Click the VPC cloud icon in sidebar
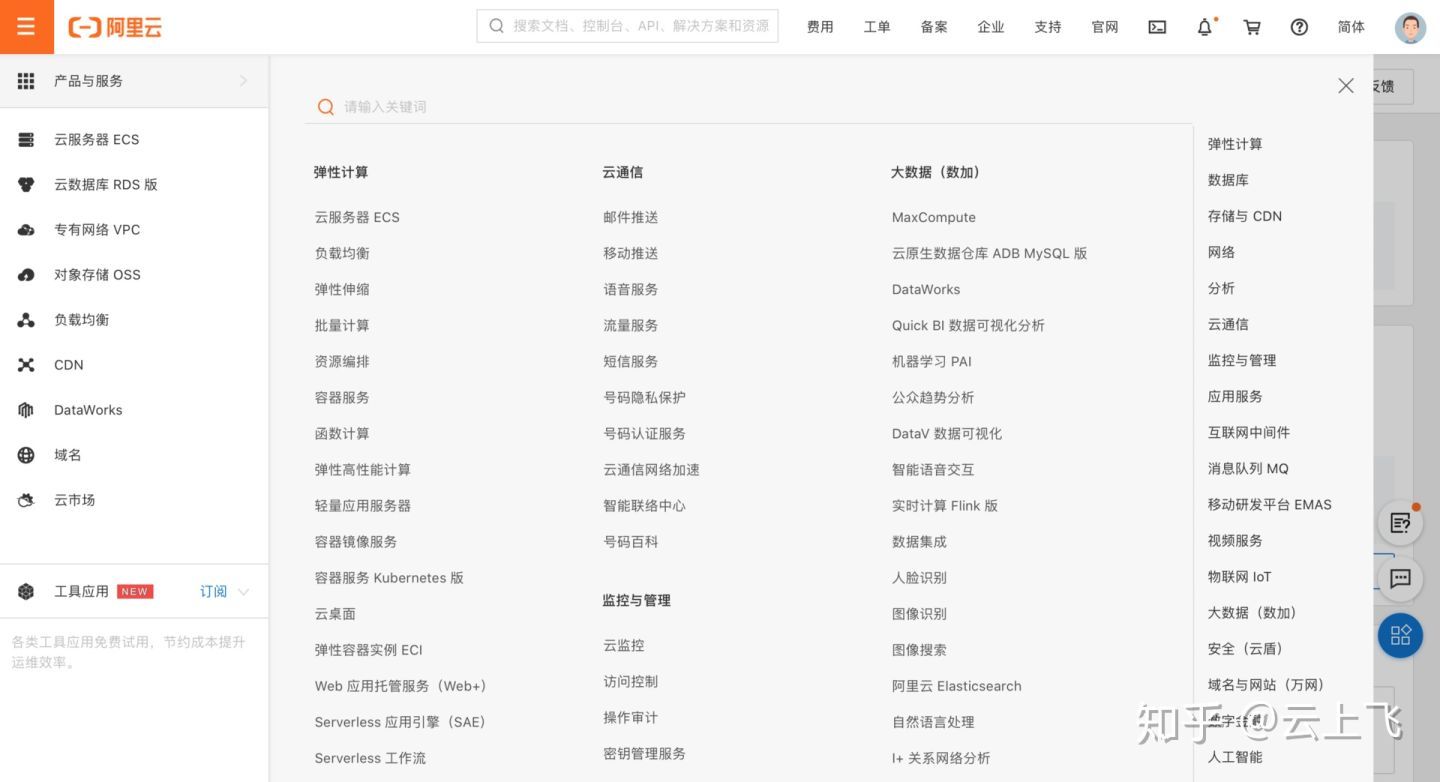The image size is (1440, 782). (x=26, y=230)
